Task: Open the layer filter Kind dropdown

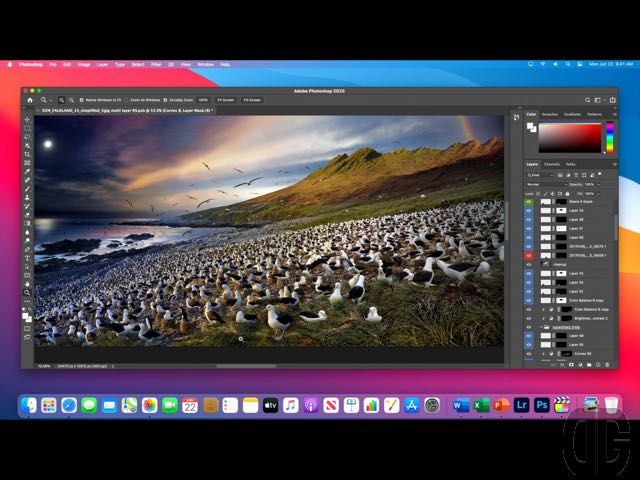Action: tap(539, 175)
